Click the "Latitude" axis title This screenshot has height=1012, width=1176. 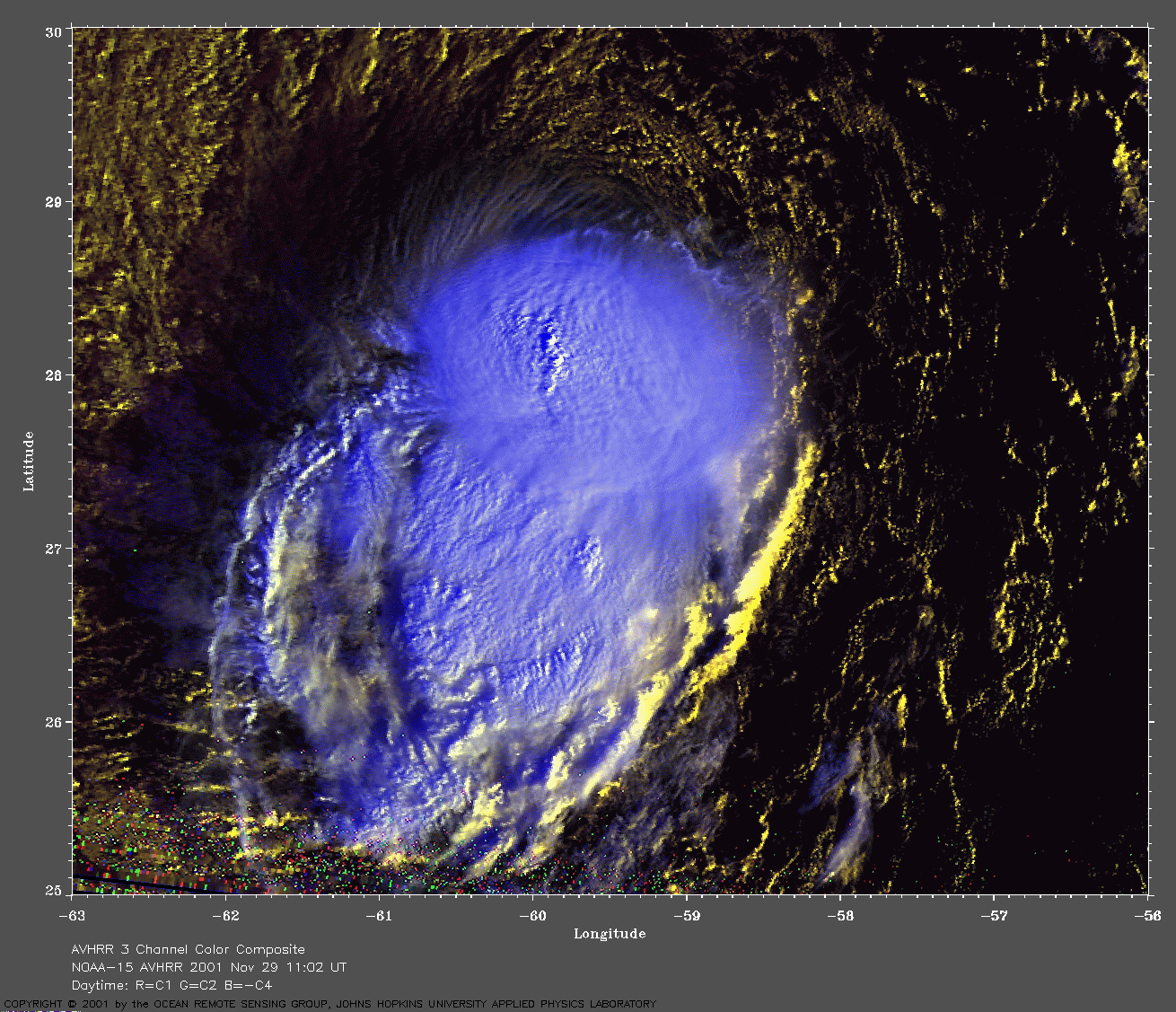coord(29,461)
